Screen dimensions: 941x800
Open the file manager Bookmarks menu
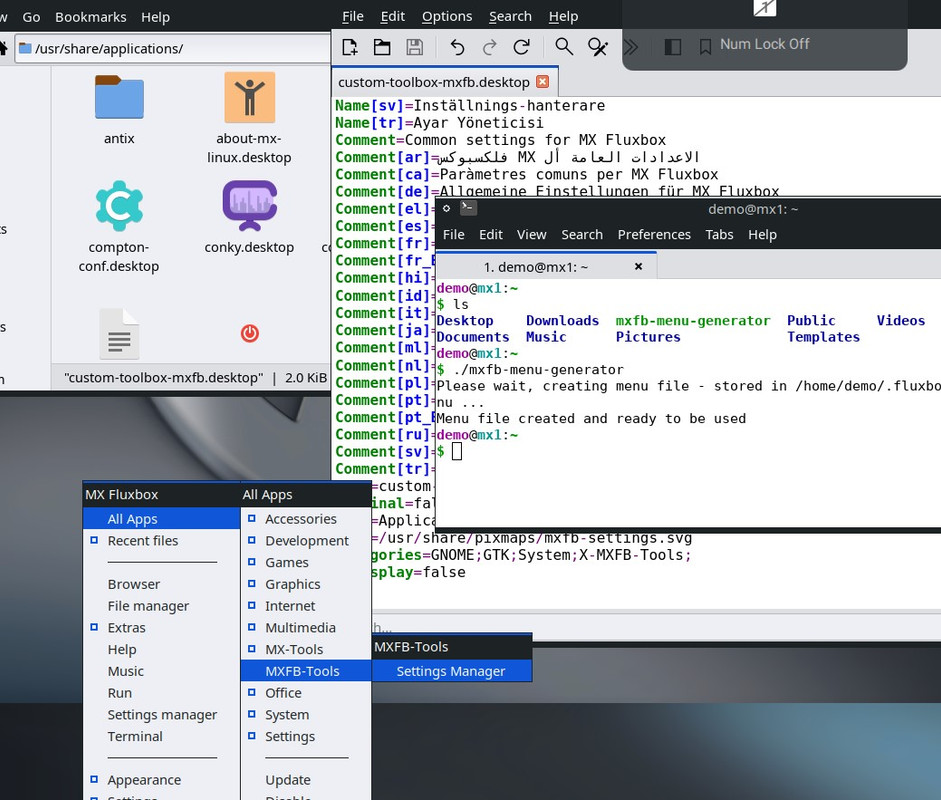(x=91, y=17)
